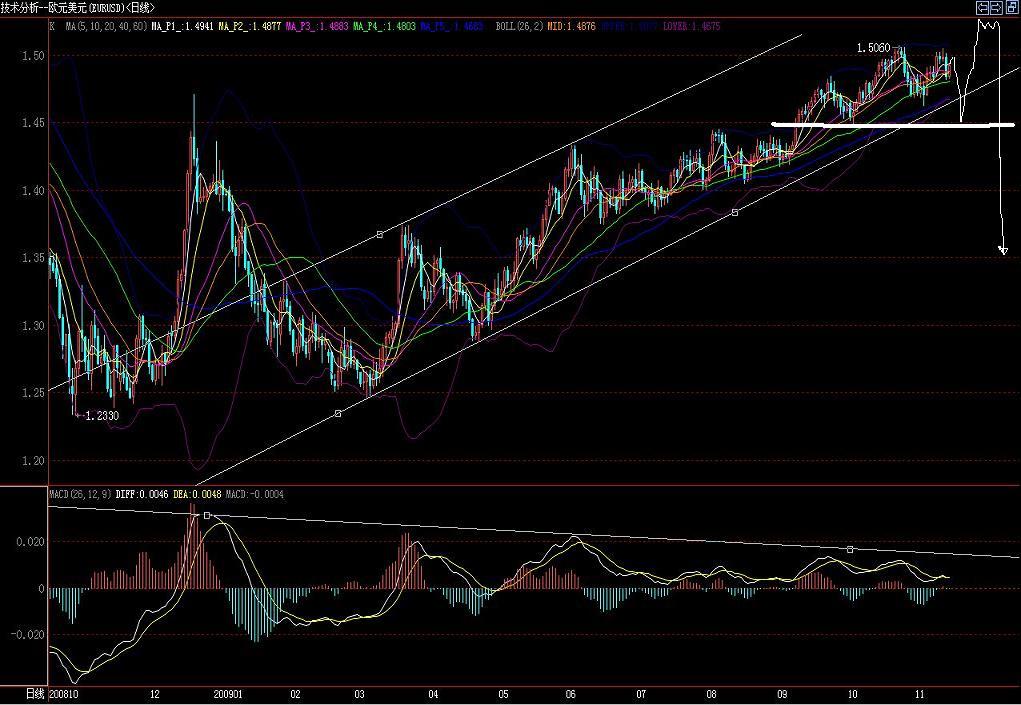
Task: Select the left anchor of the MACD trendline
Action: click(207, 516)
